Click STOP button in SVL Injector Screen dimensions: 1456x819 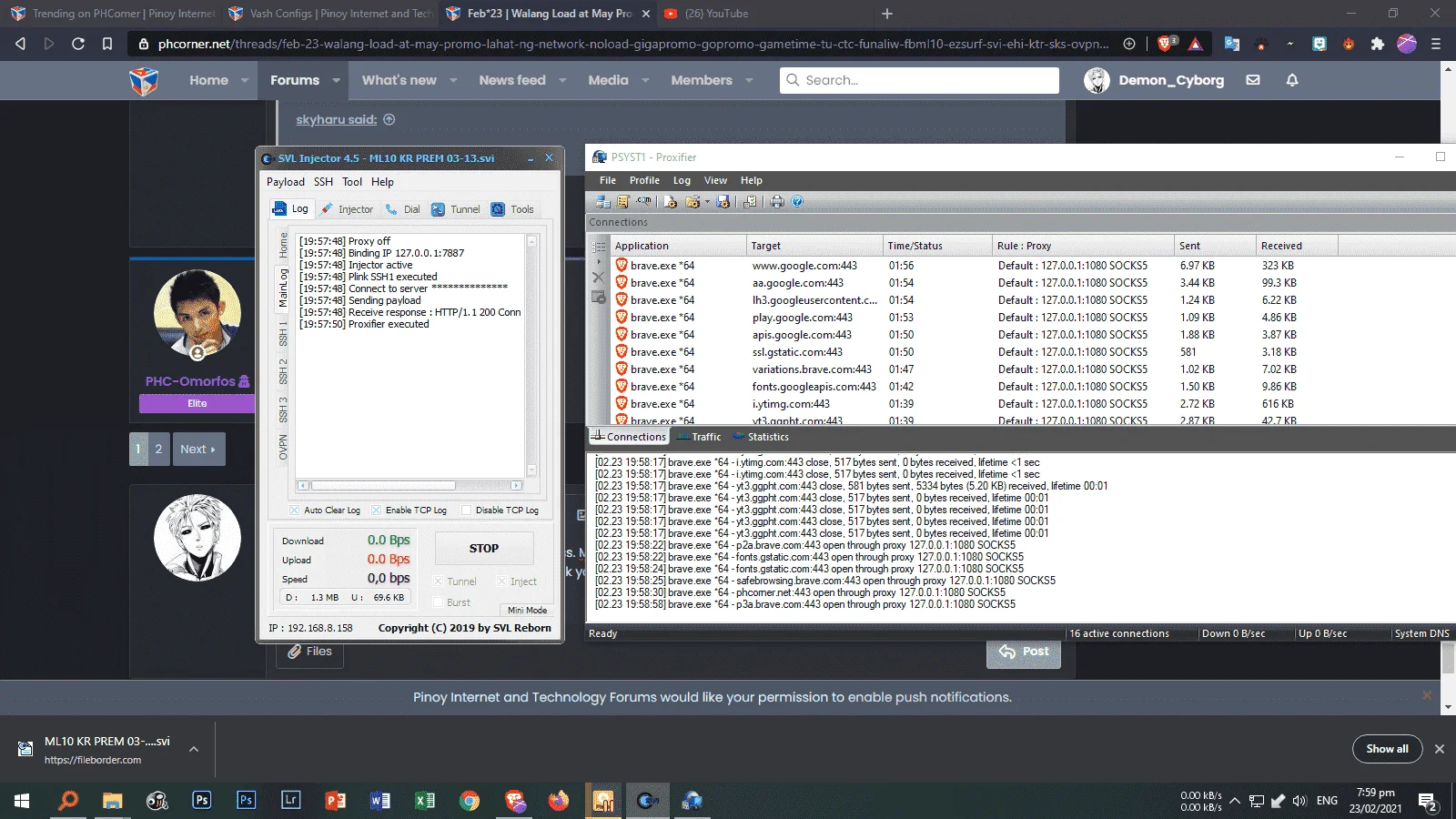(x=484, y=549)
